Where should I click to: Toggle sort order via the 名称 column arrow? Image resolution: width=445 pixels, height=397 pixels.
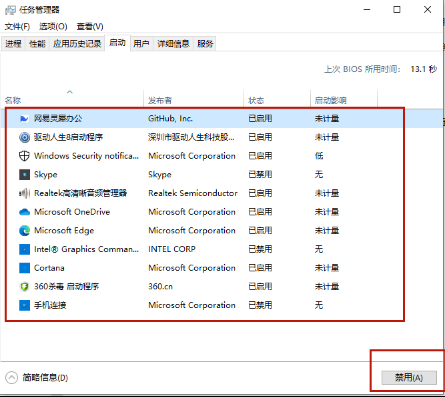click(x=70, y=92)
